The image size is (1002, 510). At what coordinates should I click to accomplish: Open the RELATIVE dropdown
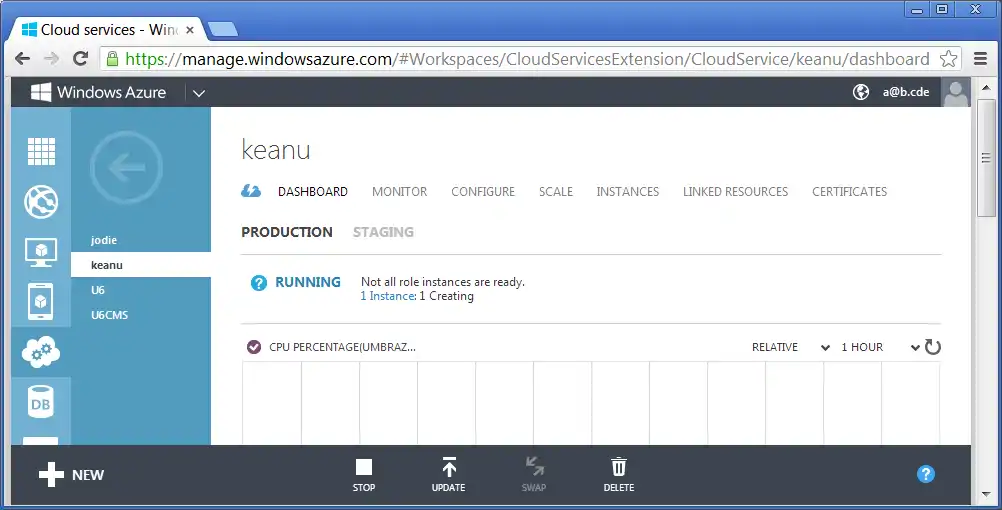click(790, 347)
